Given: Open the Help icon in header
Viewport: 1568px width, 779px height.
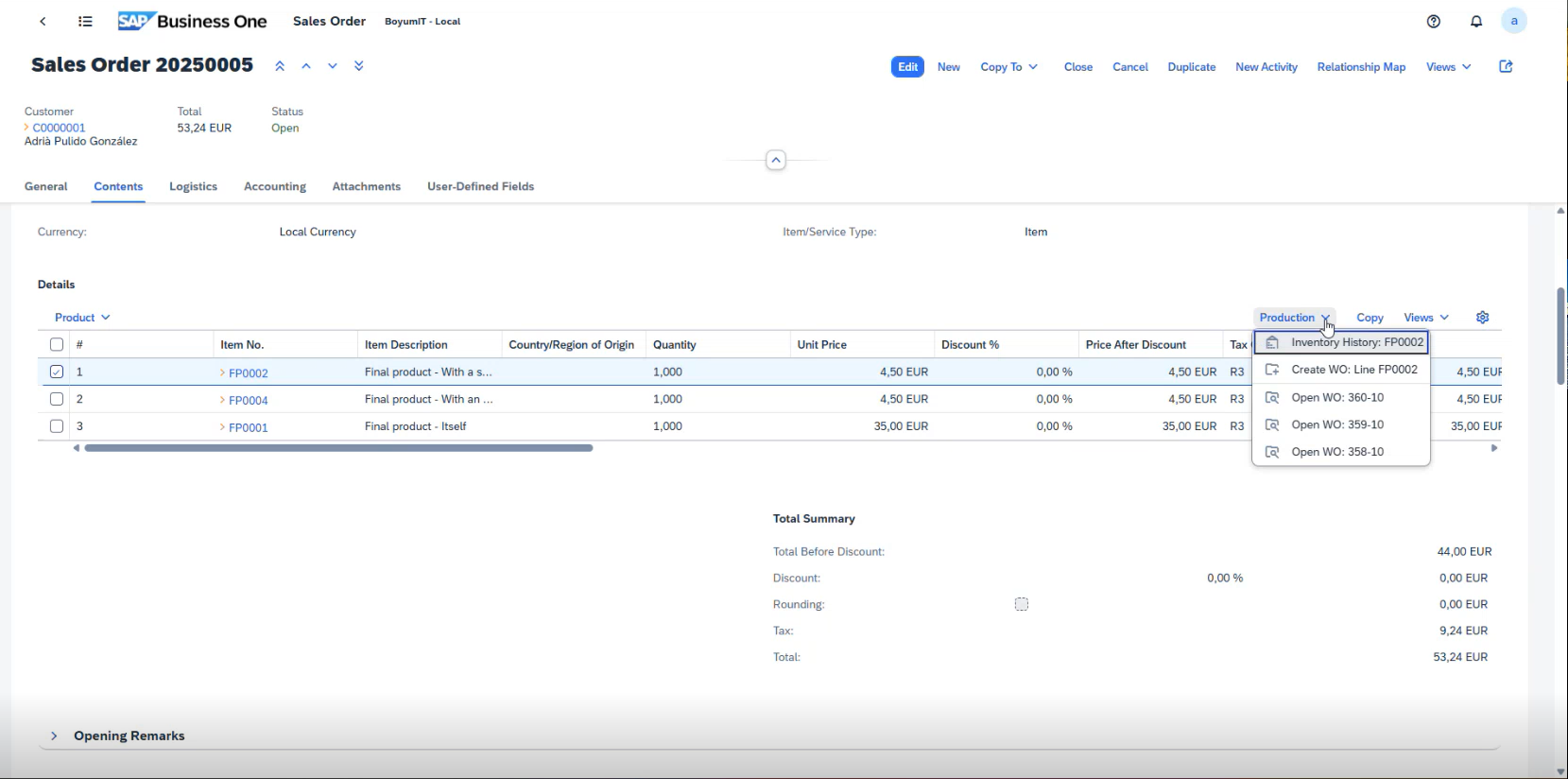Looking at the screenshot, I should click(1434, 21).
